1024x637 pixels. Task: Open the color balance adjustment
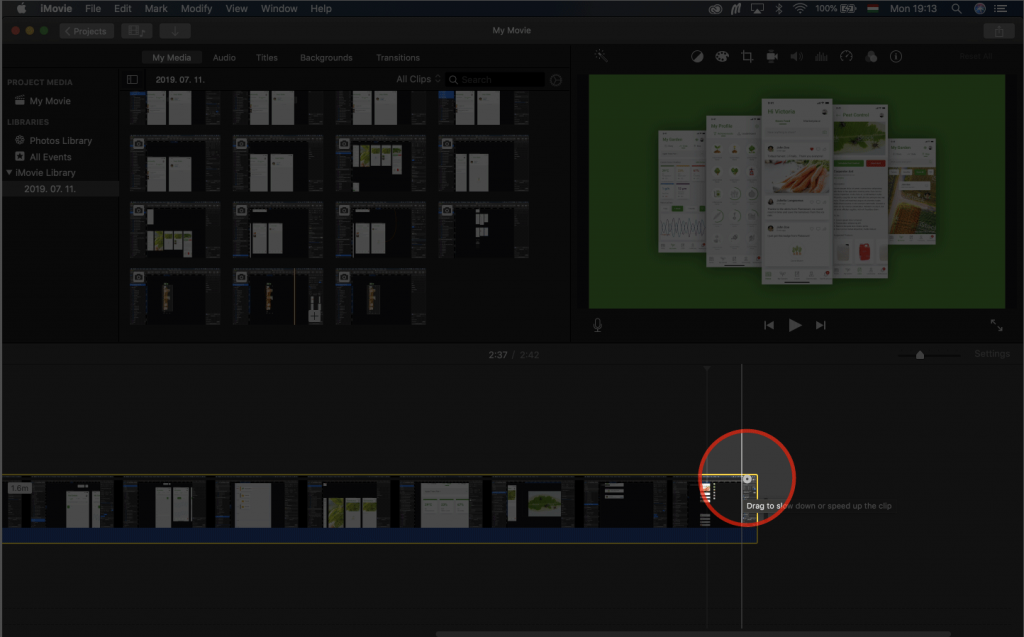coord(697,56)
